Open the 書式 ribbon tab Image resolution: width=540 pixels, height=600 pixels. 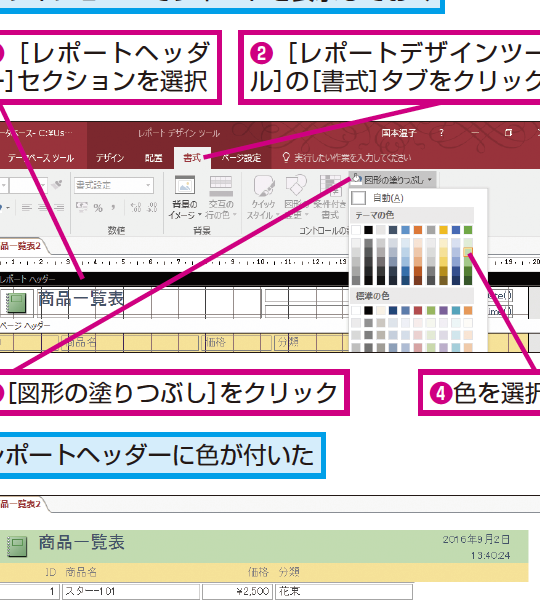tap(192, 158)
